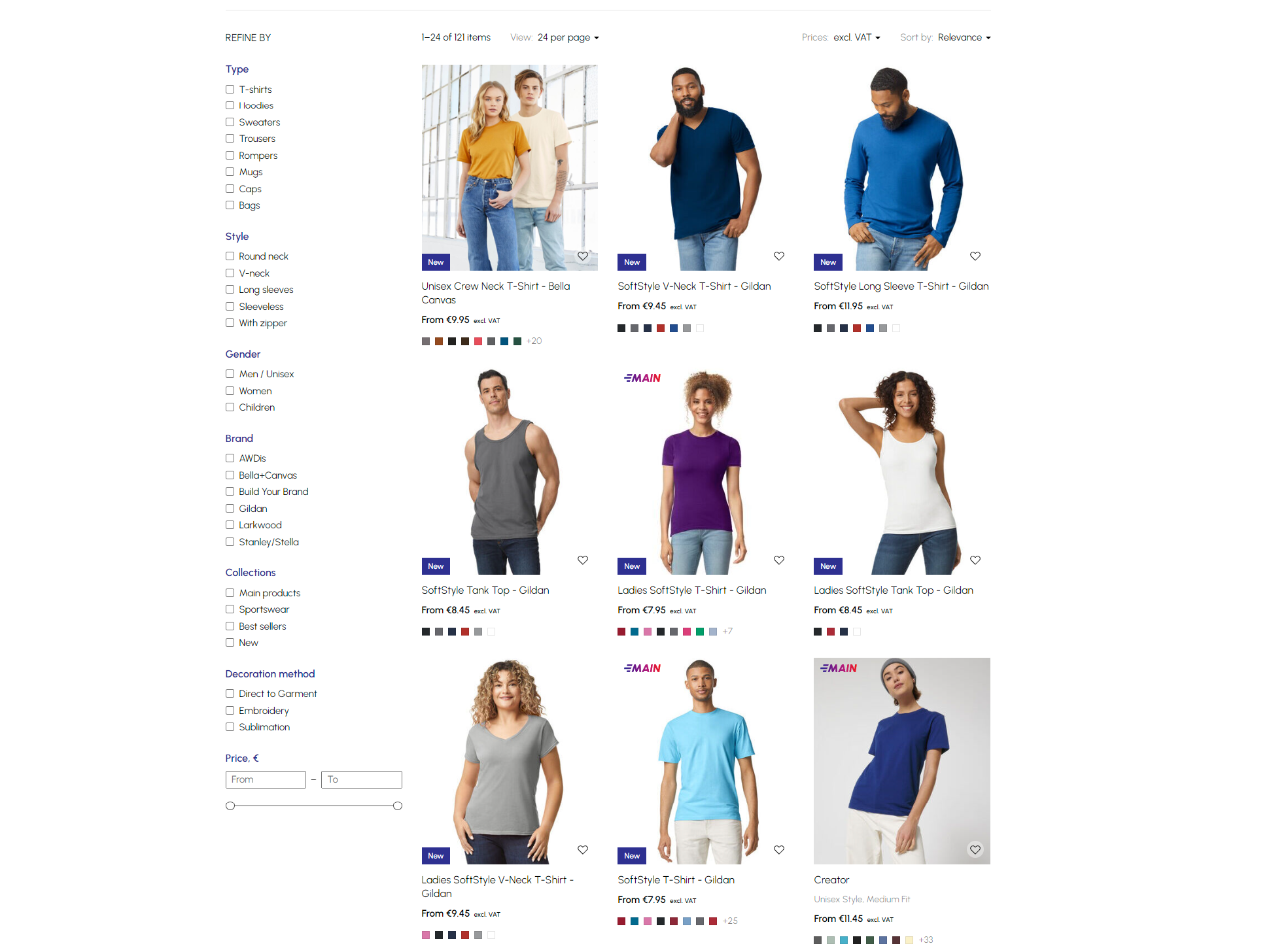
Task: Favorite the Unisex Crew Neck T-Shirt heart icon
Action: tap(582, 256)
